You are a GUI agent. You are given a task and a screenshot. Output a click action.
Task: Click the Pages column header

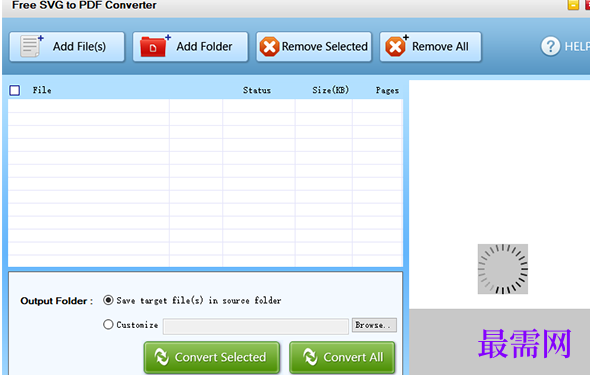pos(387,91)
